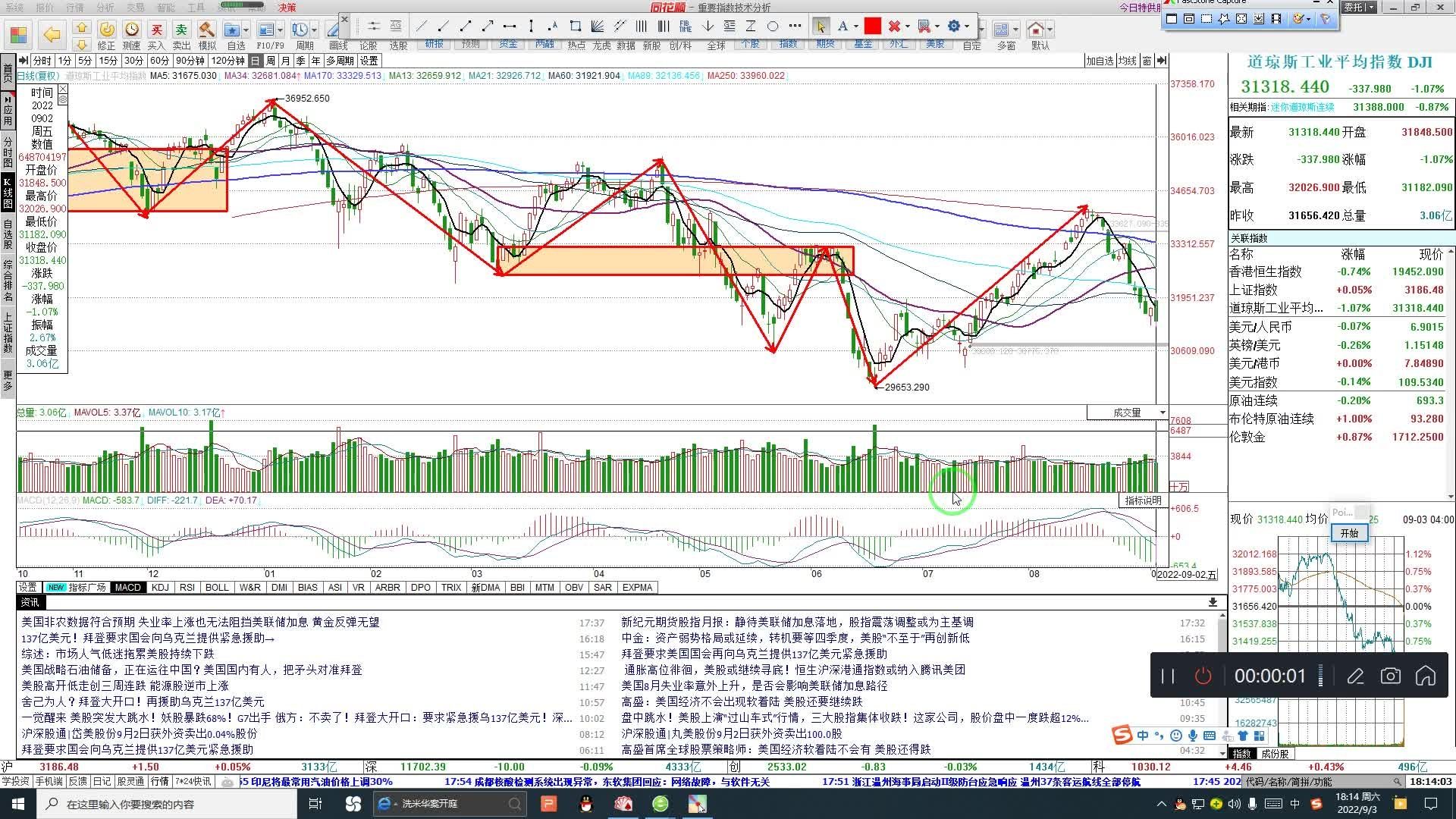Select the trend line drawing tool
The height and width of the screenshot is (819, 1456).
click(422, 27)
